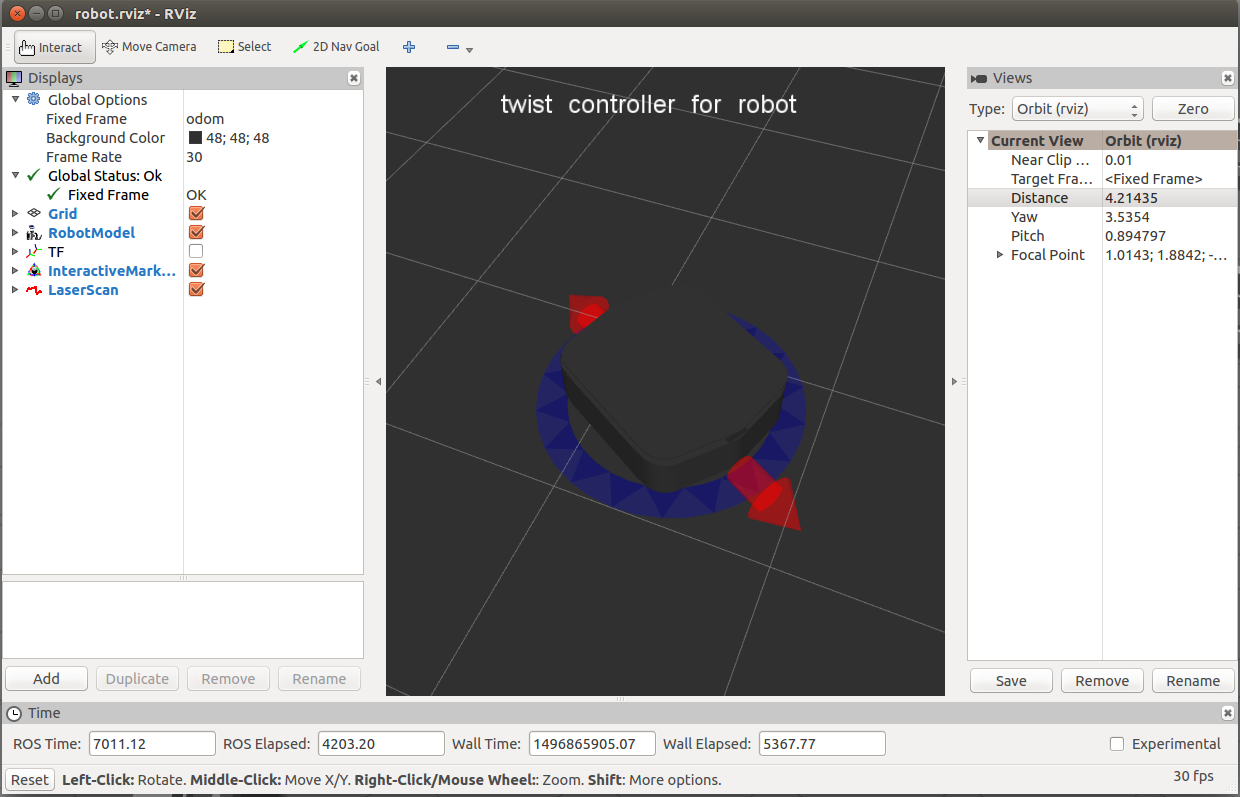Click the Add display button
The image size is (1240, 797).
click(46, 679)
